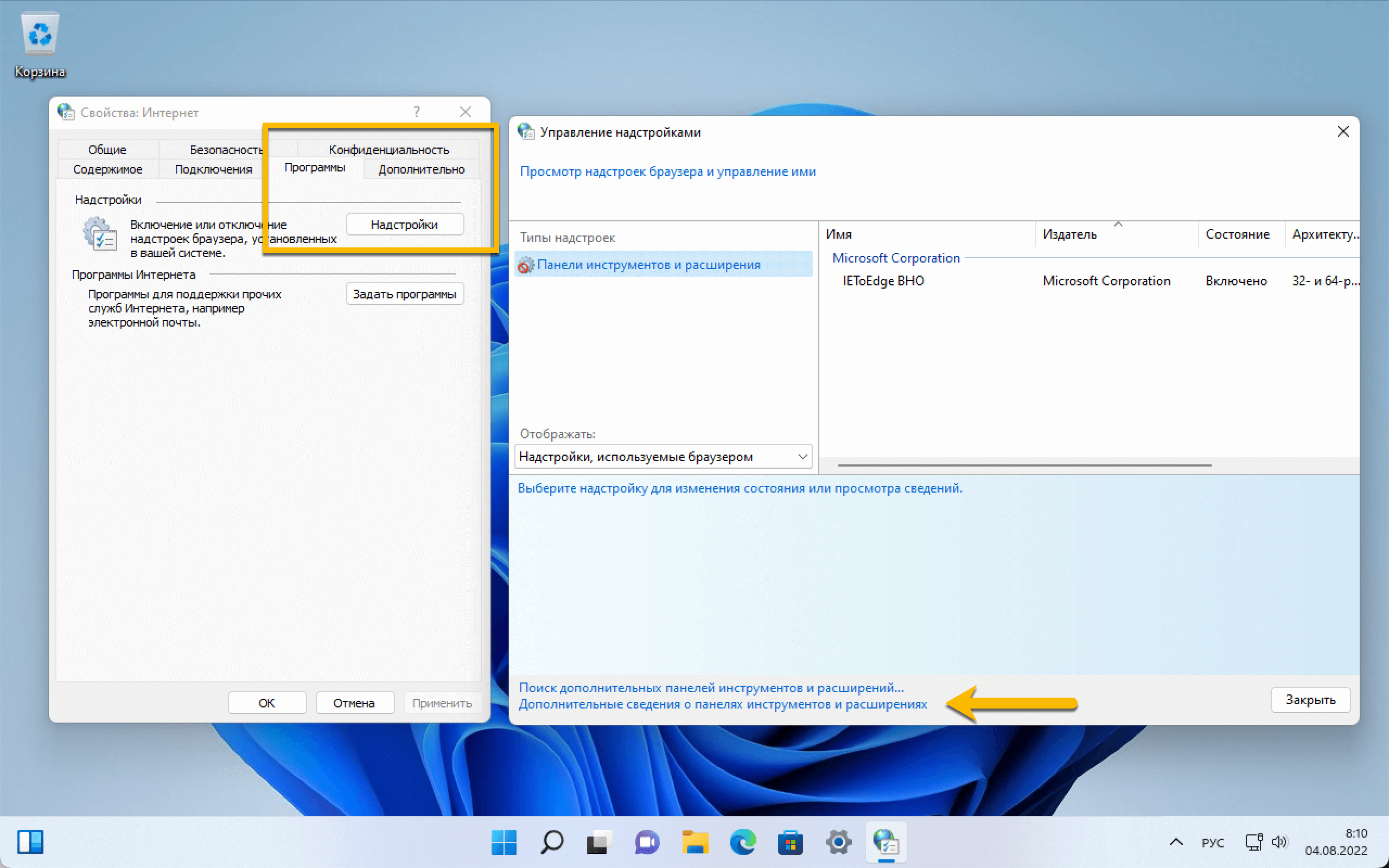This screenshot has width=1389, height=868.
Task: Click the Windows Start button on the taskbar
Action: coord(504,842)
